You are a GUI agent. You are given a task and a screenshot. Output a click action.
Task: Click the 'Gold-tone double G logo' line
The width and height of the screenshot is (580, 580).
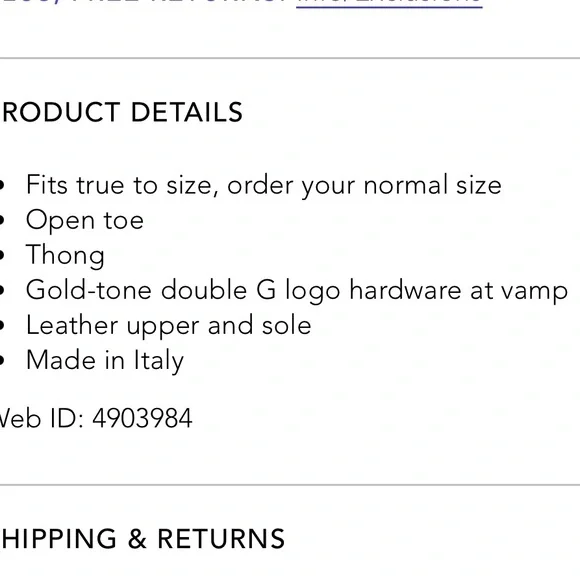(297, 291)
